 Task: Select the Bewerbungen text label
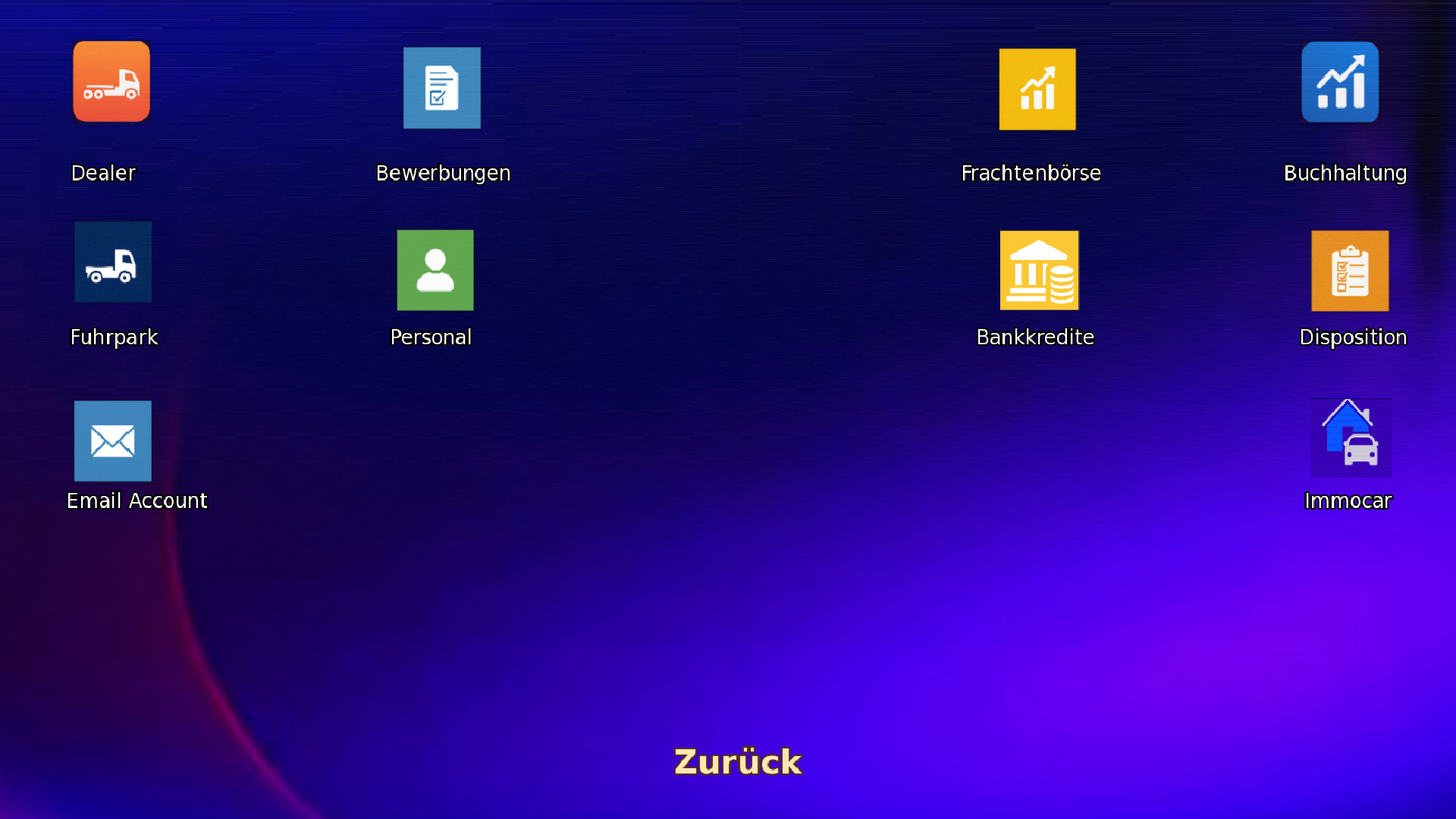[x=444, y=174]
